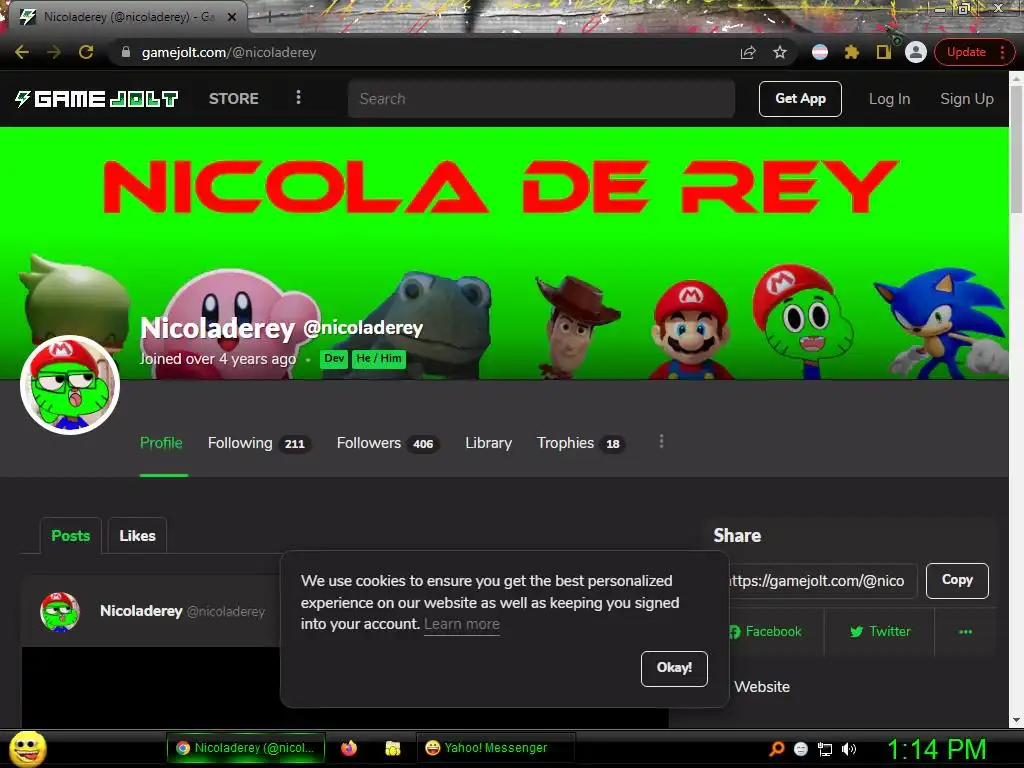Click the small avatar on the post
Screen dimensions: 1024x768
click(59, 612)
